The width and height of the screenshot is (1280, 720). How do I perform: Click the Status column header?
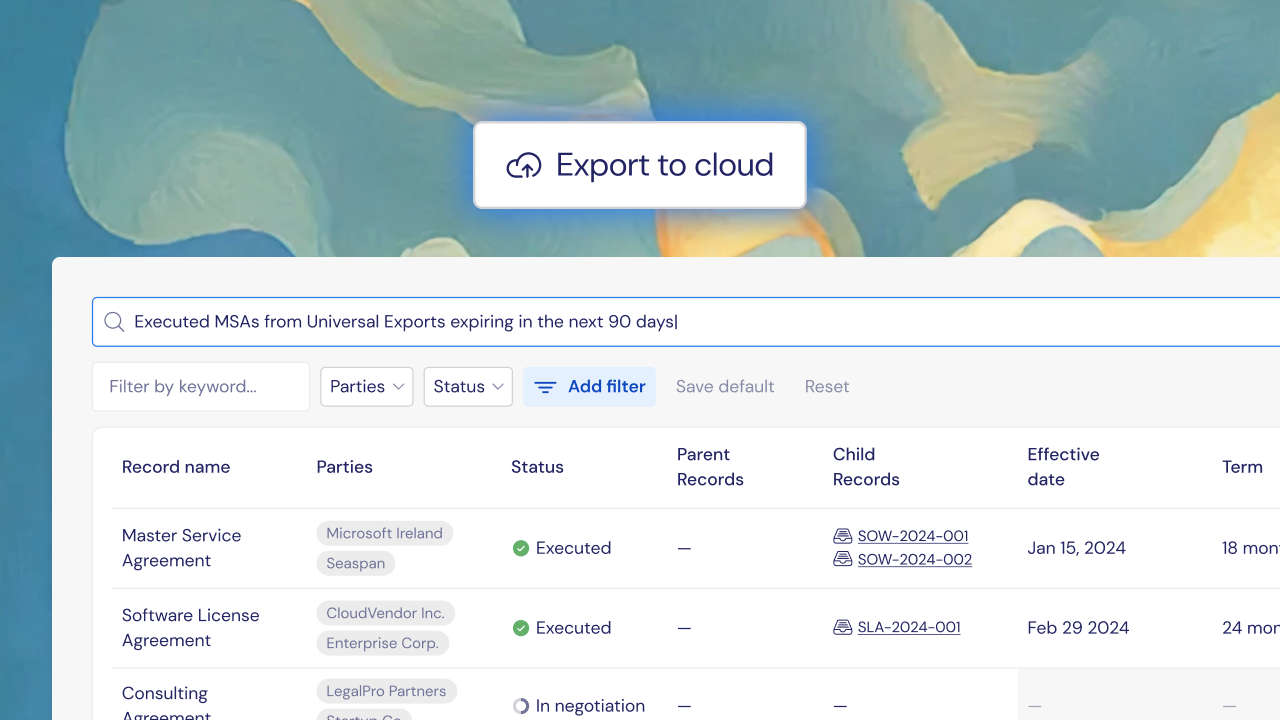(x=537, y=467)
